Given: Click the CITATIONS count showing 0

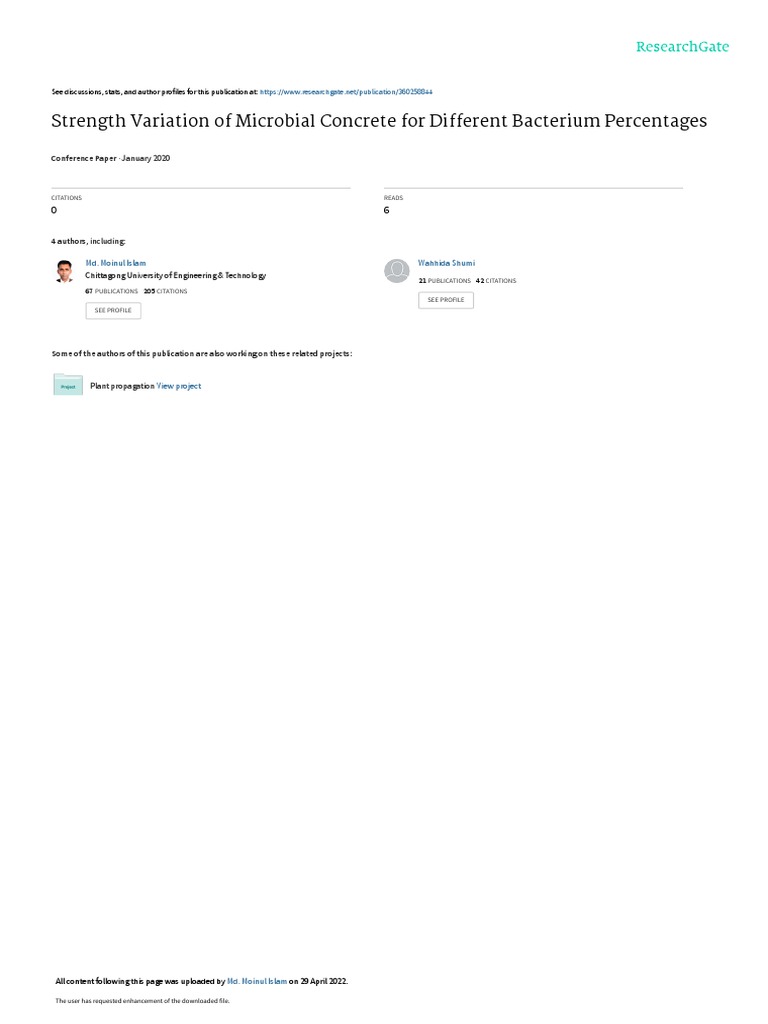Looking at the screenshot, I should pyautogui.click(x=54, y=210).
